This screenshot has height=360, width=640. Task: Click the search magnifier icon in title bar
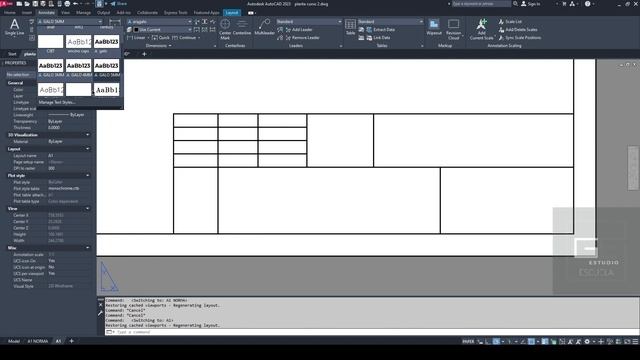[516, 4]
